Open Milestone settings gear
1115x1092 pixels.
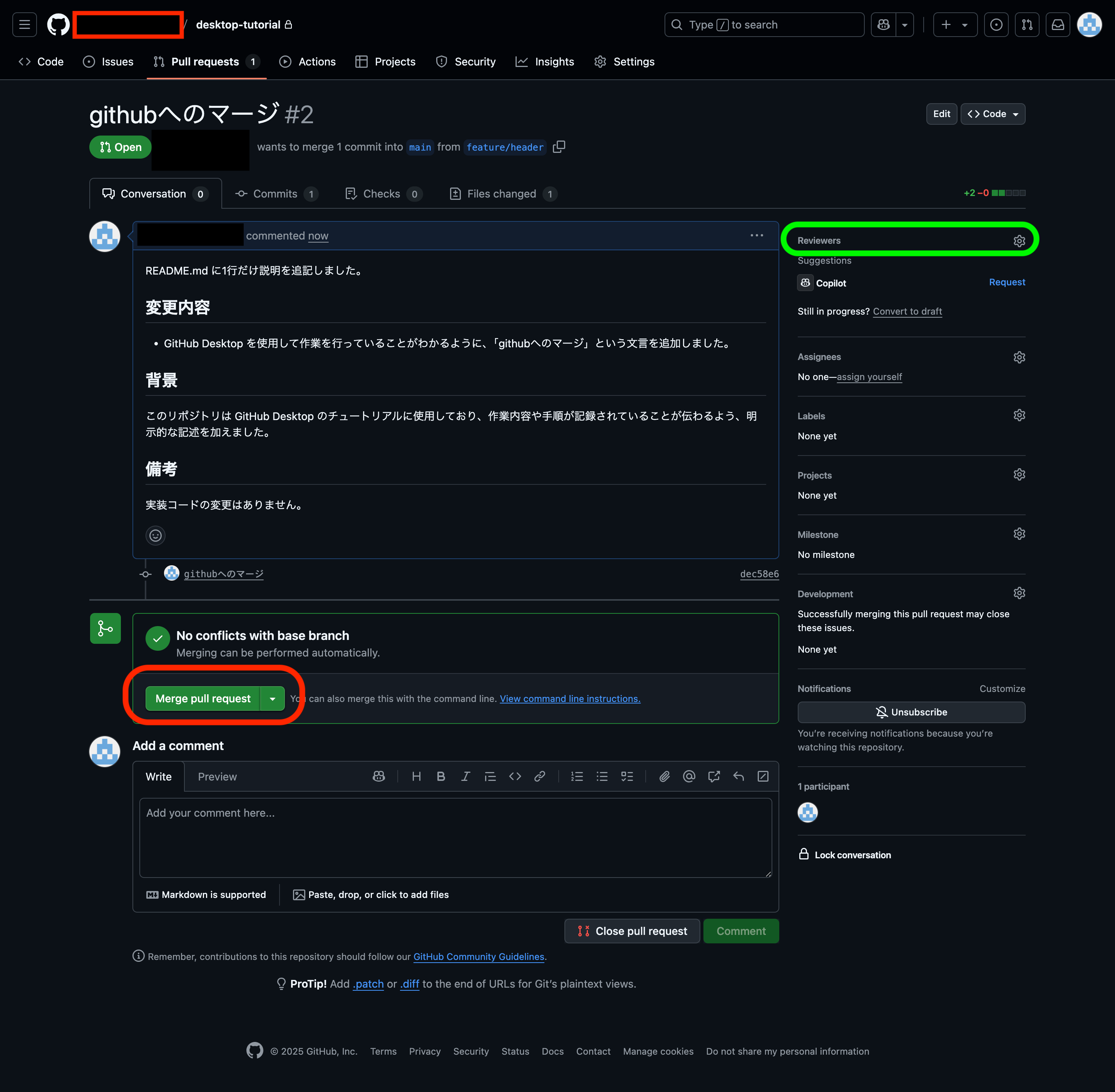(x=1019, y=534)
